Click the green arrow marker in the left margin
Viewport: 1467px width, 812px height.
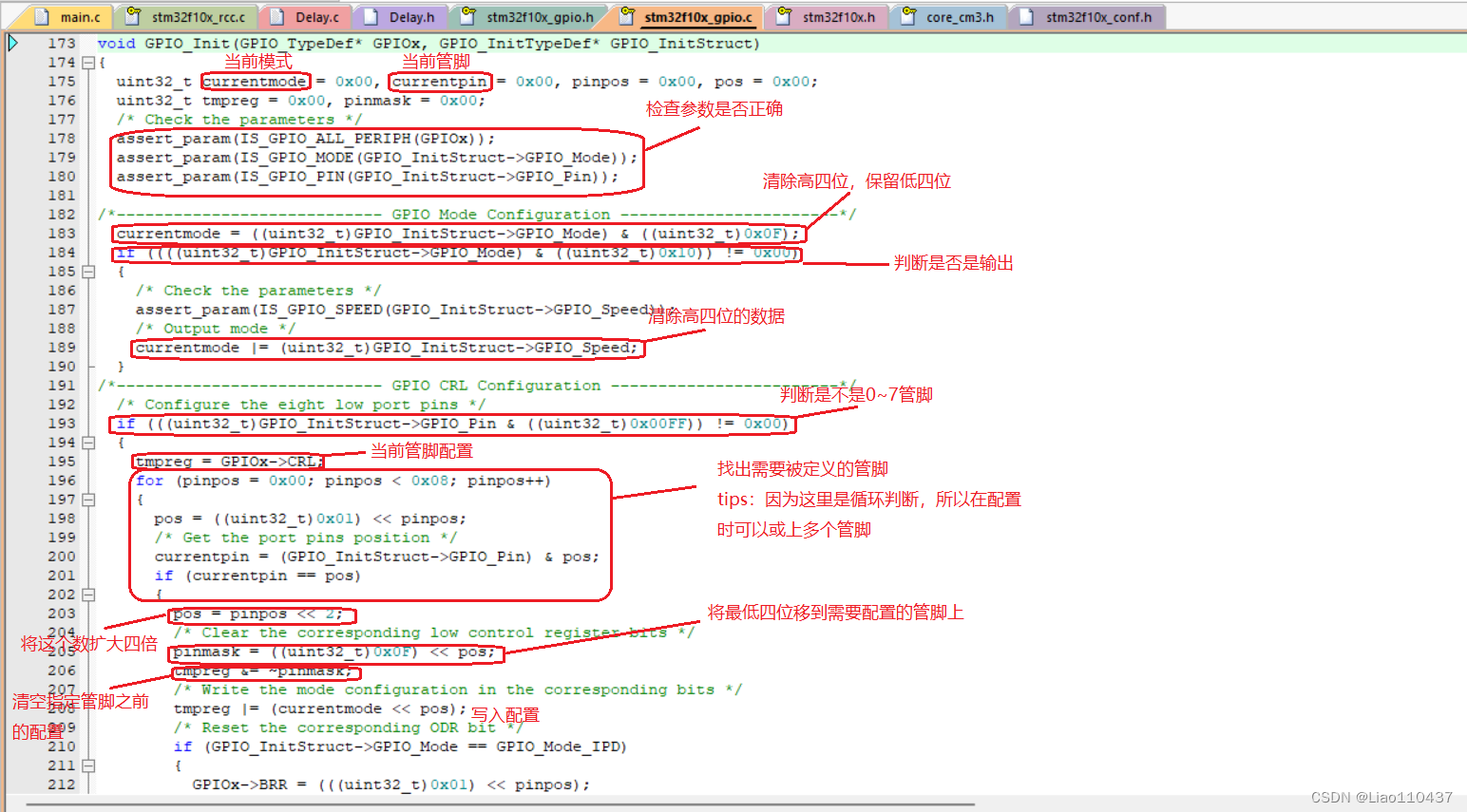12,43
